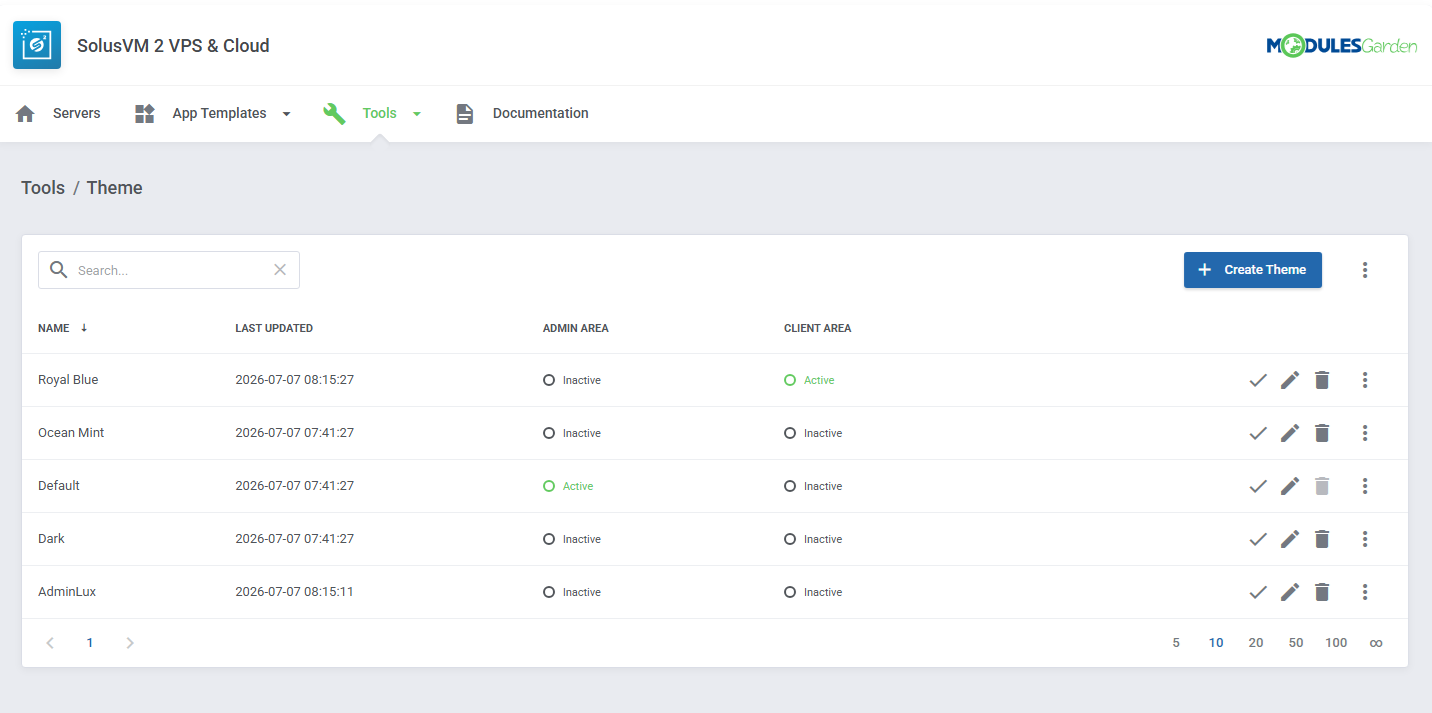1432x713 pixels.
Task: Click the Last Updated column header
Action: pyautogui.click(x=274, y=328)
